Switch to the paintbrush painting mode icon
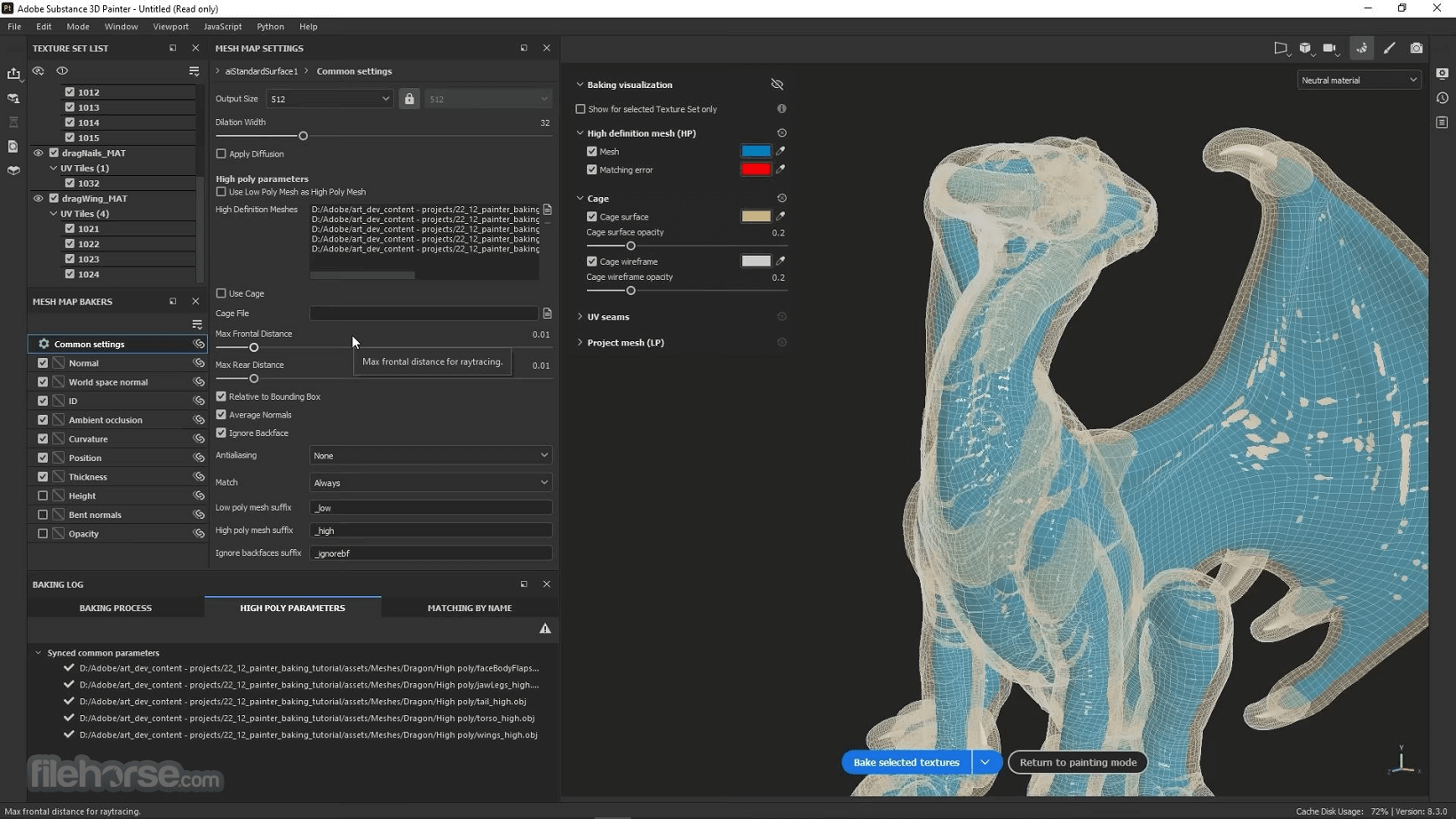Screen dimensions: 1456x819 click(1389, 48)
